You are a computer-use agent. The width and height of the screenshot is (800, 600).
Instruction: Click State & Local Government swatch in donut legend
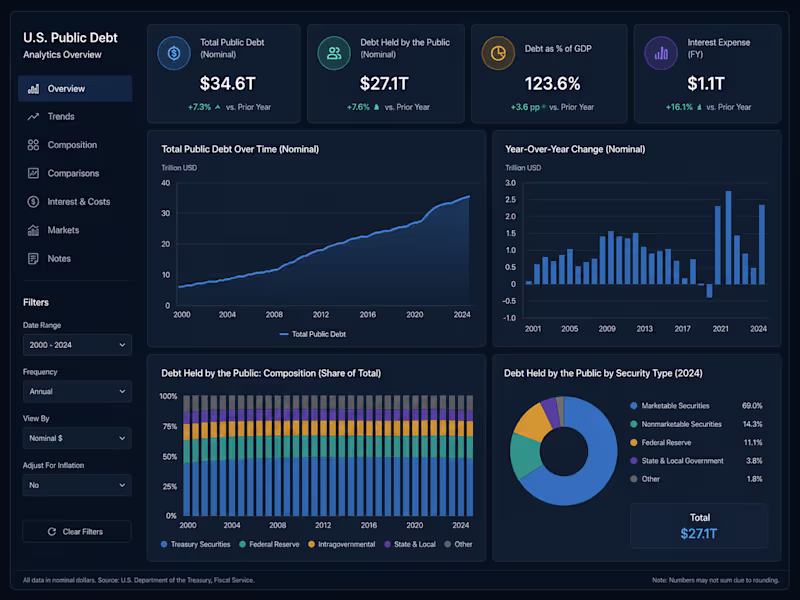(634, 461)
